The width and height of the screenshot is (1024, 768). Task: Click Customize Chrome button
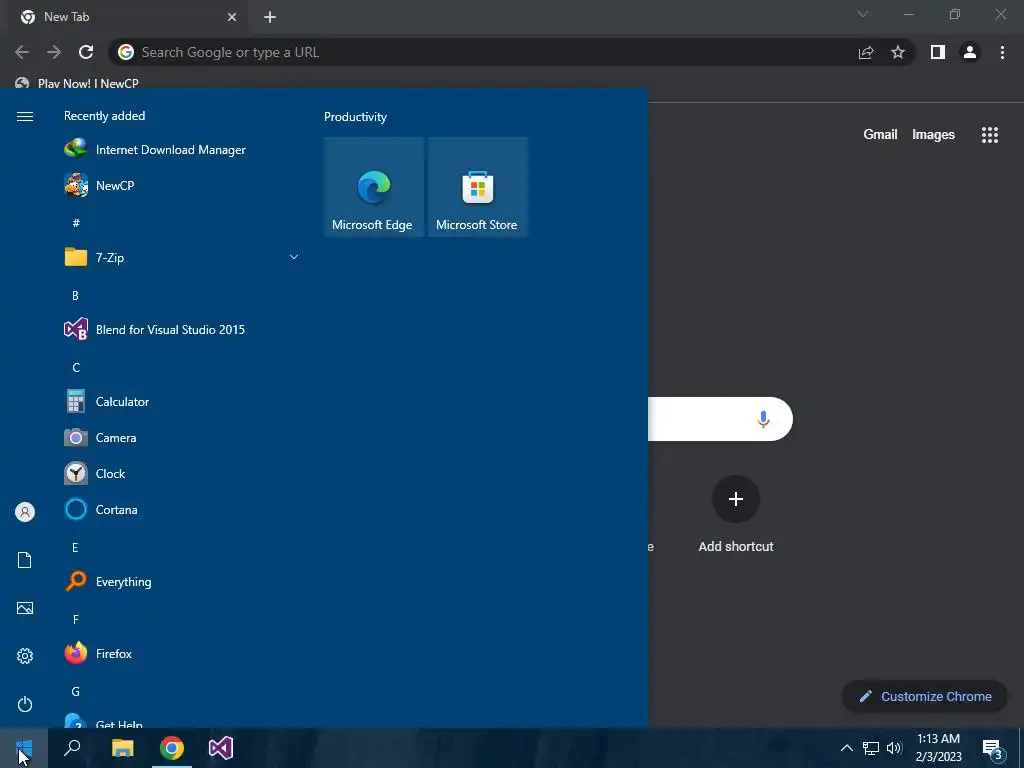pos(925,696)
